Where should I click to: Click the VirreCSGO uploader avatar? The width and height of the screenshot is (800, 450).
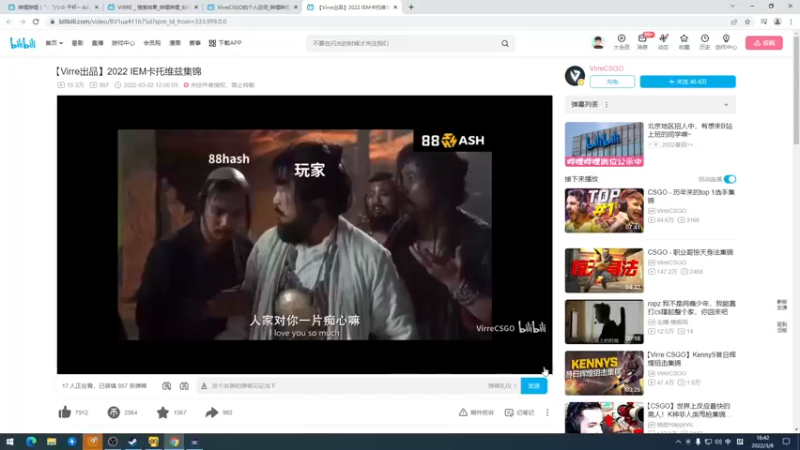tap(575, 76)
